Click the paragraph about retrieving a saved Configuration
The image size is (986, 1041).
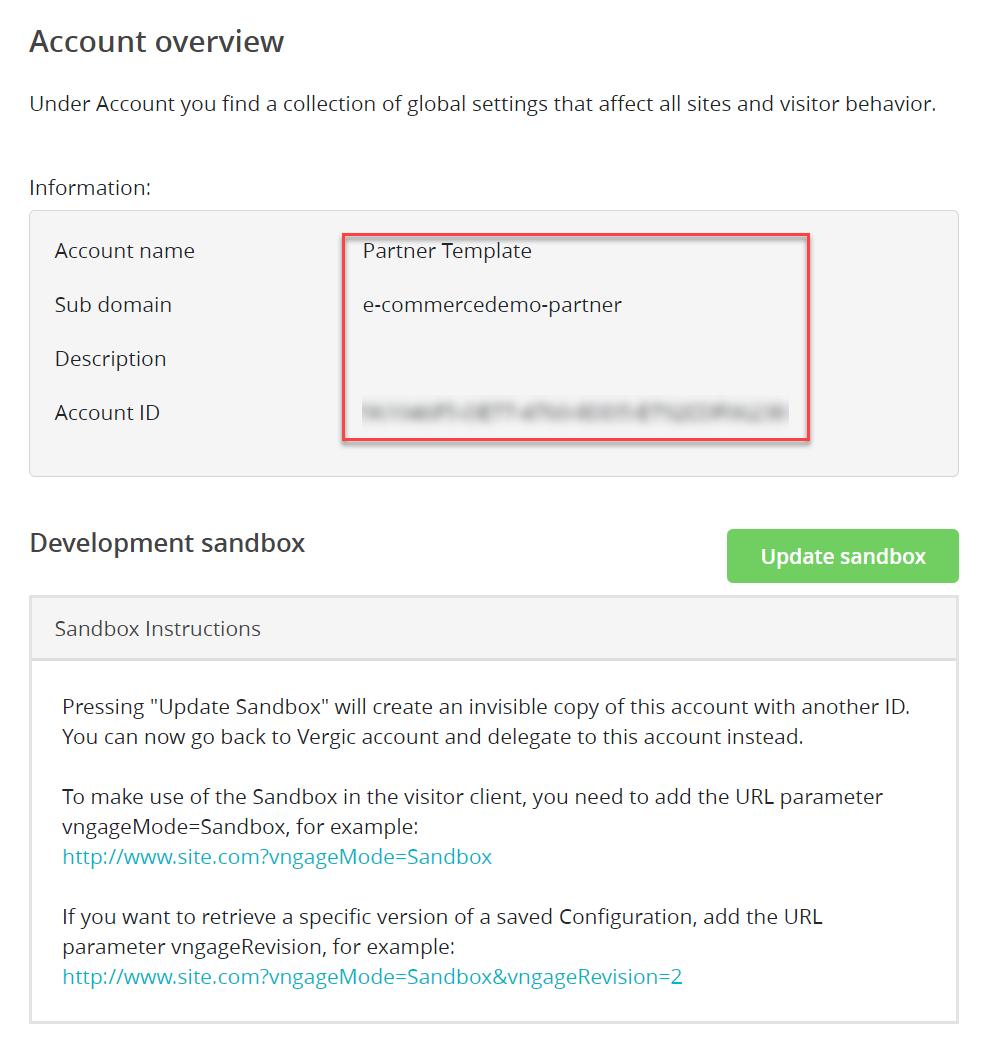click(x=442, y=929)
